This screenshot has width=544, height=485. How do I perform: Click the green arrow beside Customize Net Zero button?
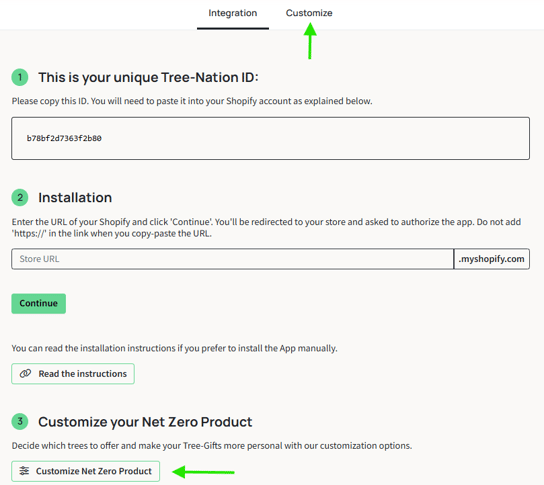click(x=203, y=472)
